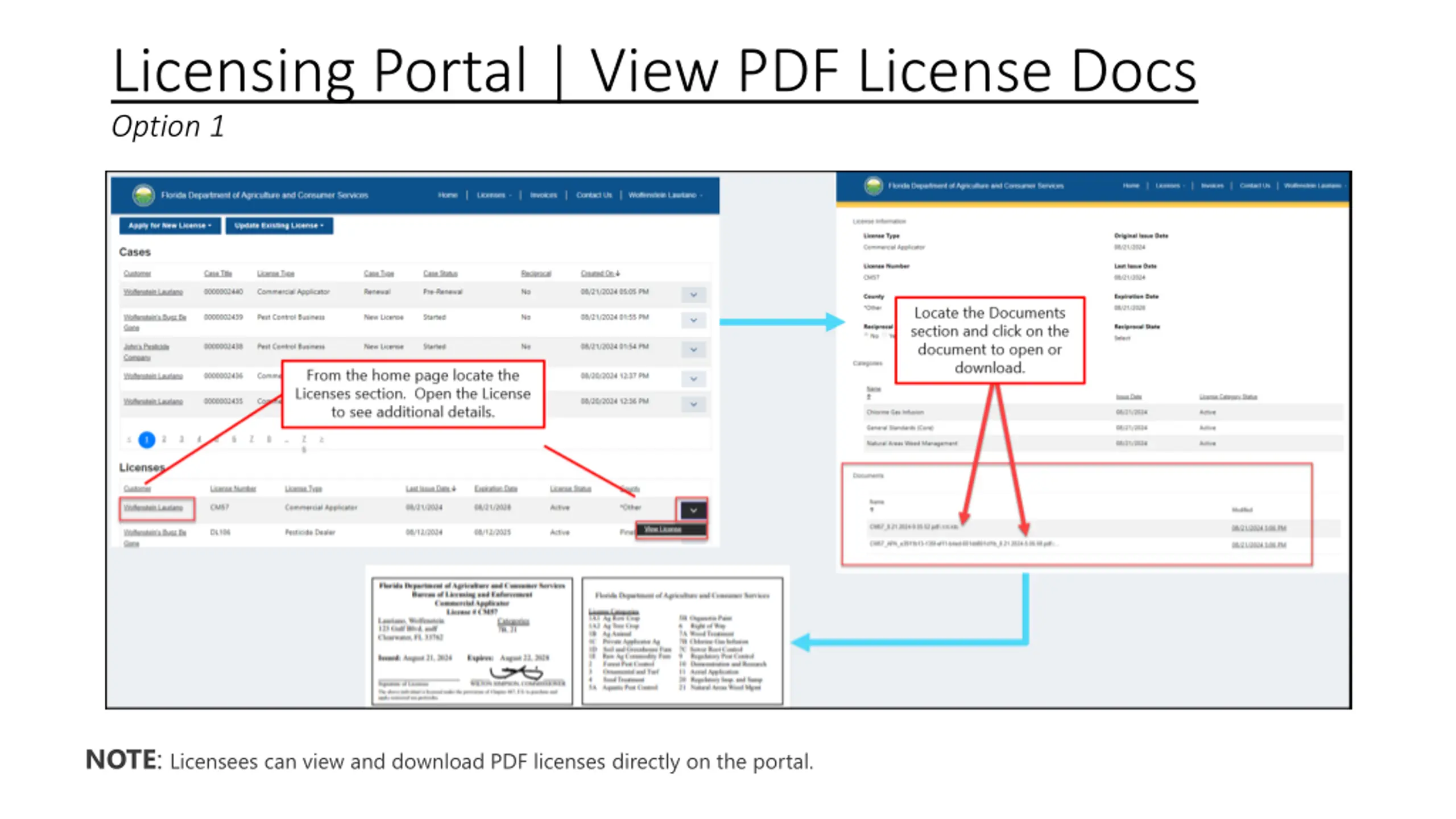This screenshot has width=1456, height=819.
Task: Open chevron menu for case 0000002439
Action: tap(693, 320)
